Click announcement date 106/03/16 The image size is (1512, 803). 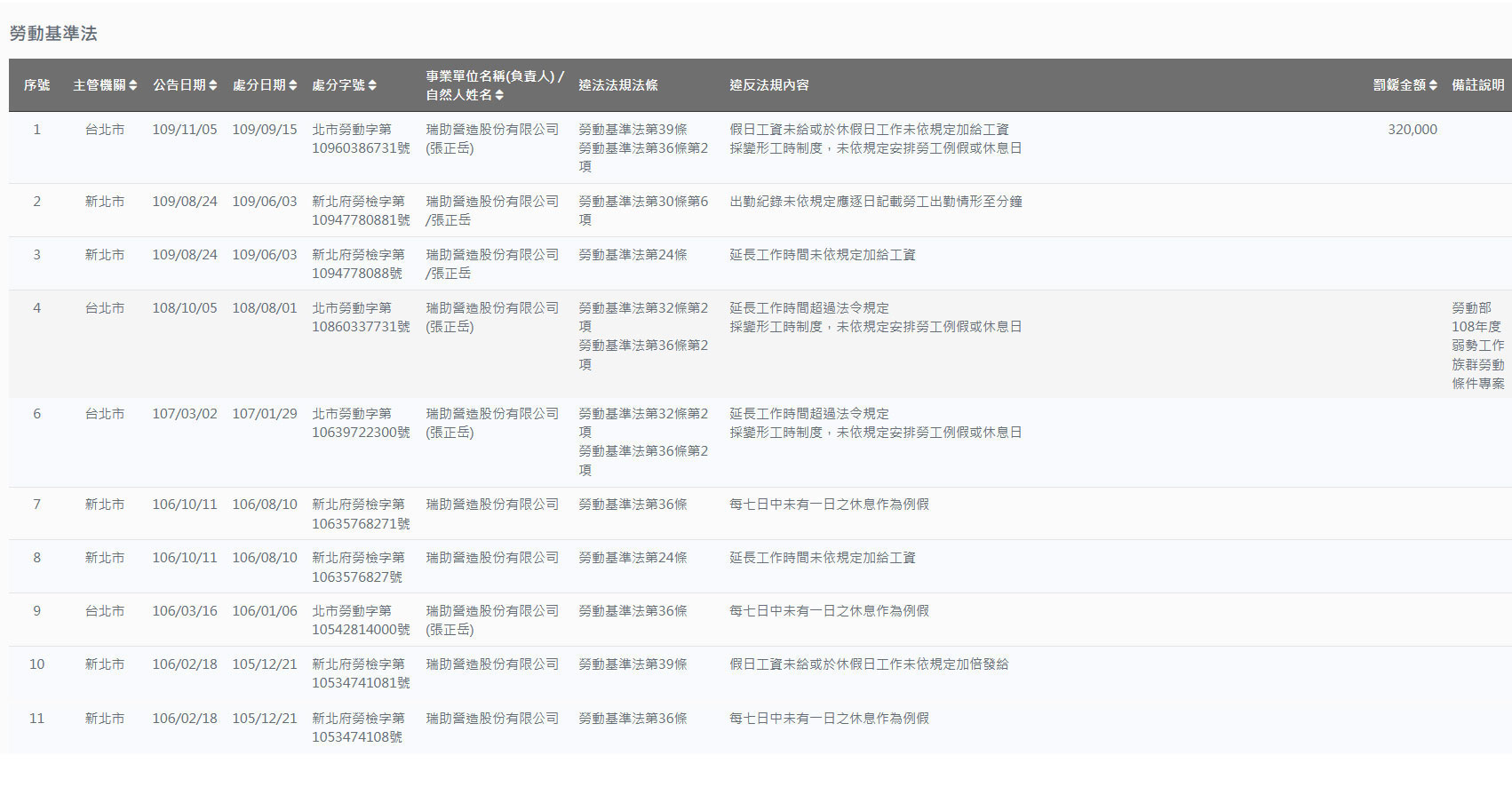[185, 611]
